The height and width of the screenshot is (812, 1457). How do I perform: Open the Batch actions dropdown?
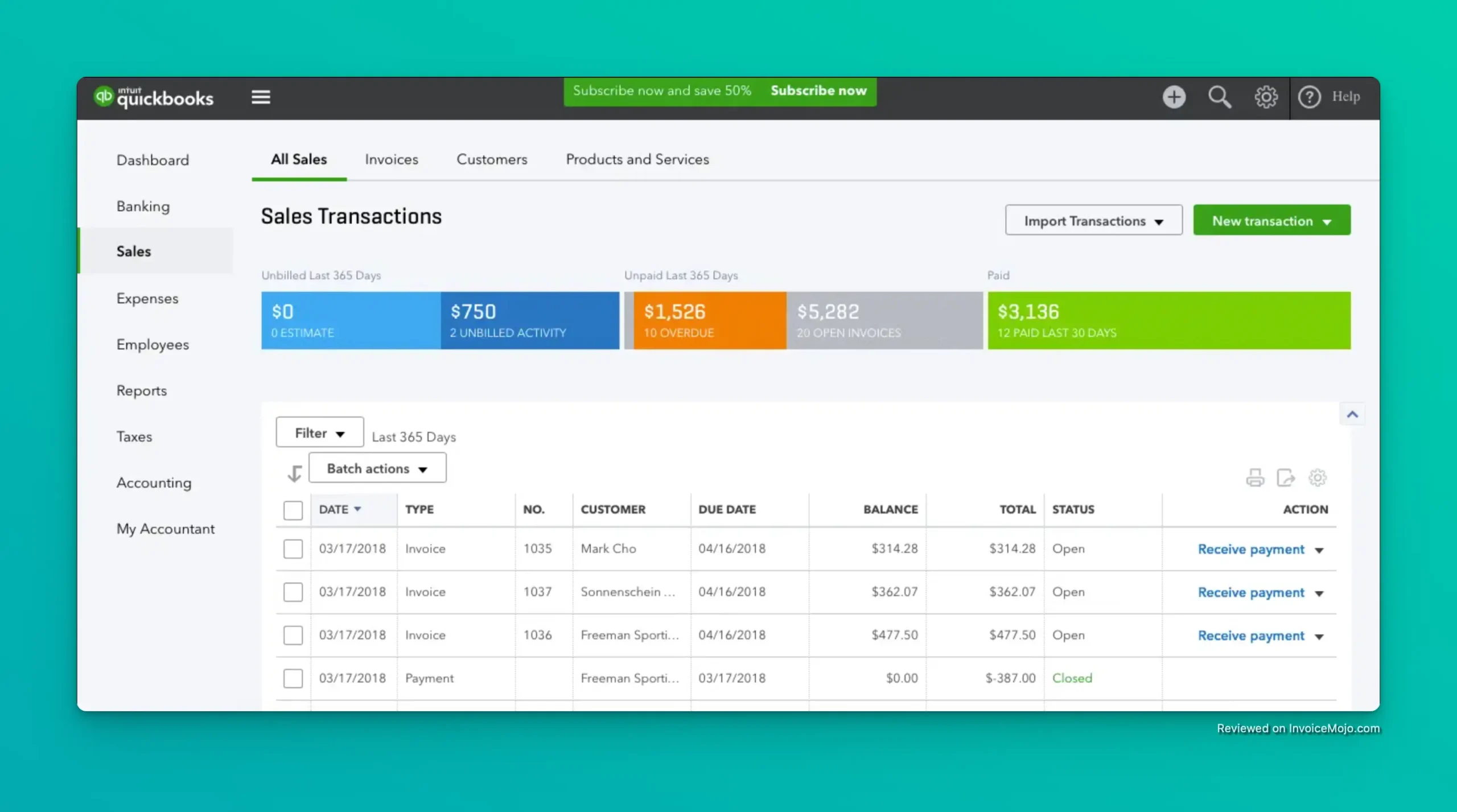(377, 468)
